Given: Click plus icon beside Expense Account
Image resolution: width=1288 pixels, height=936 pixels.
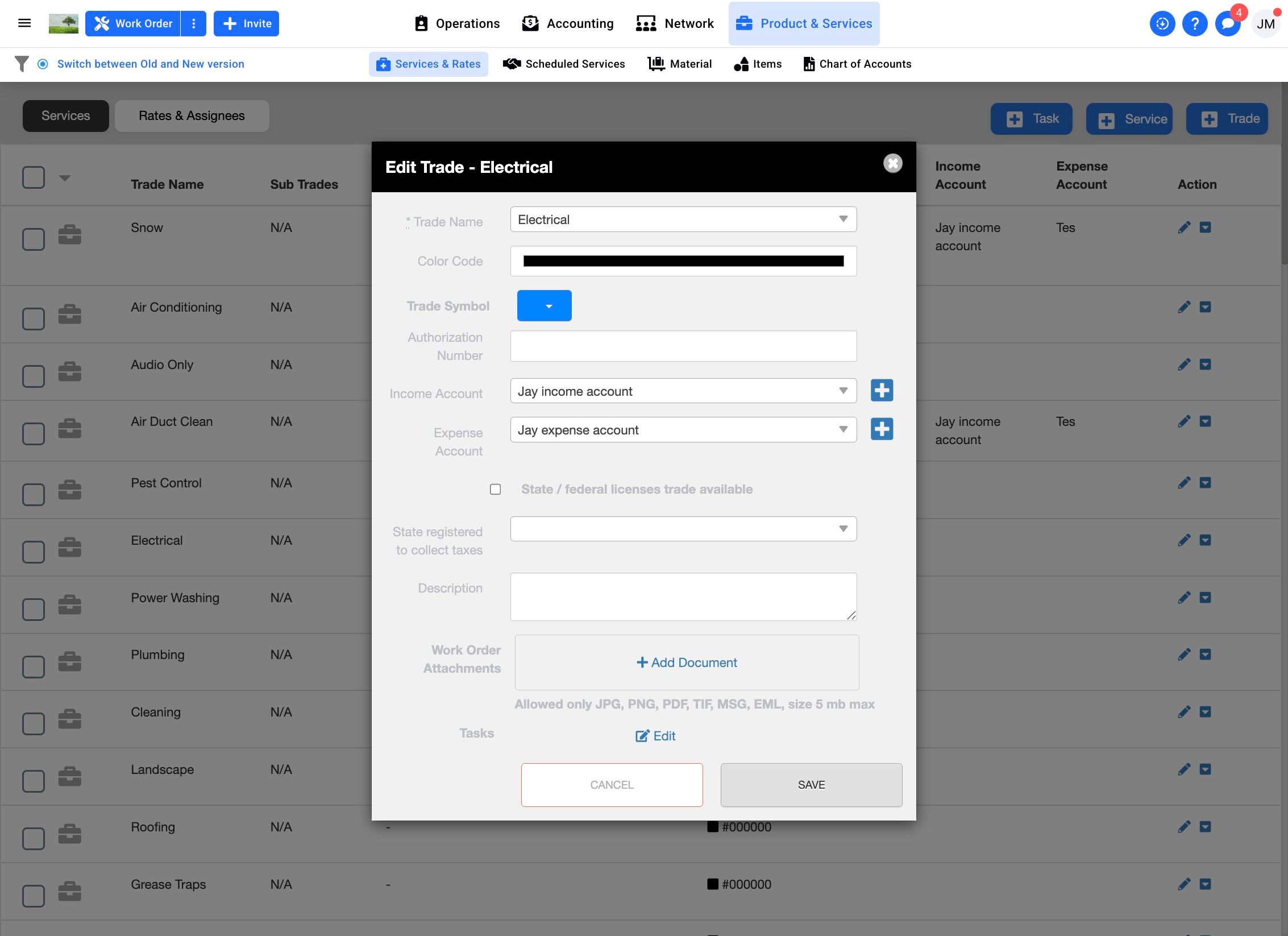Looking at the screenshot, I should pyautogui.click(x=882, y=429).
